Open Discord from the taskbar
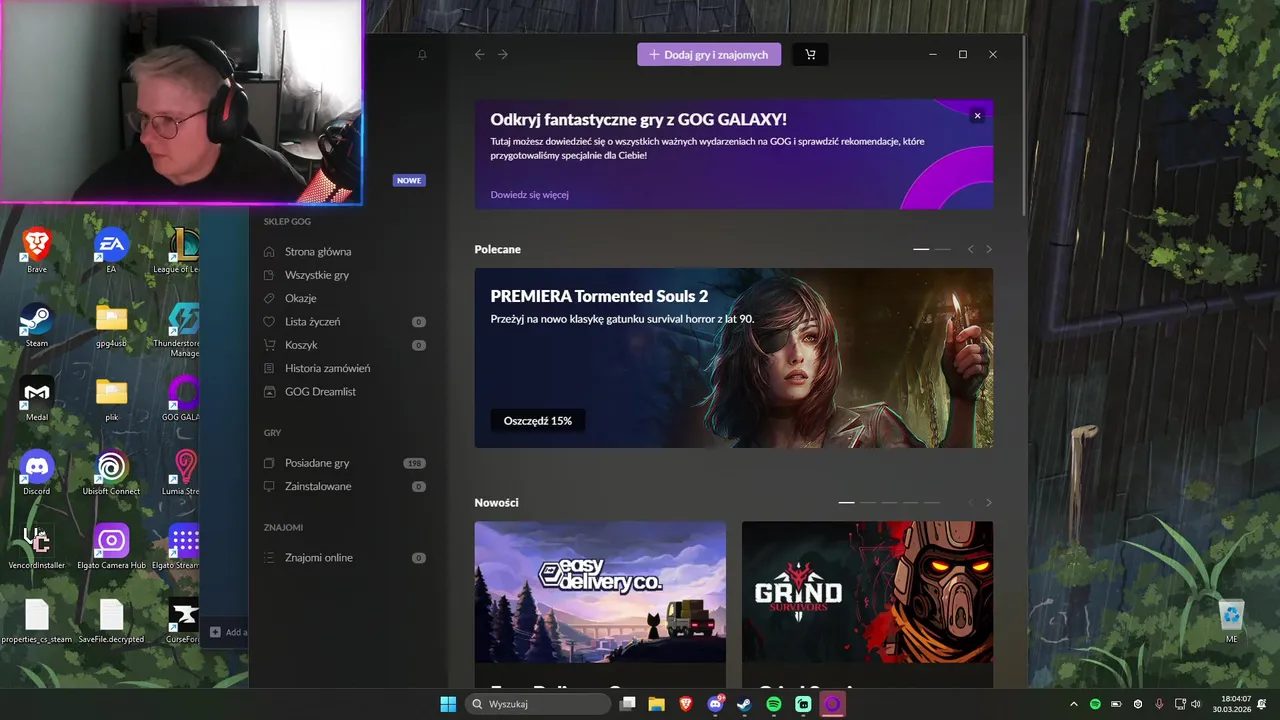1280x720 pixels. pos(715,704)
